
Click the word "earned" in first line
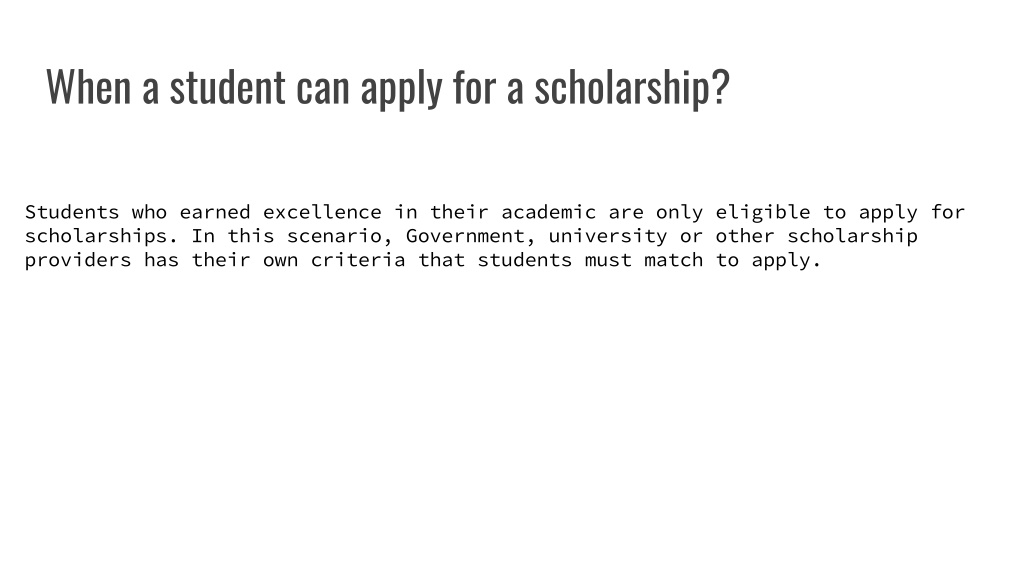pyautogui.click(x=215, y=212)
